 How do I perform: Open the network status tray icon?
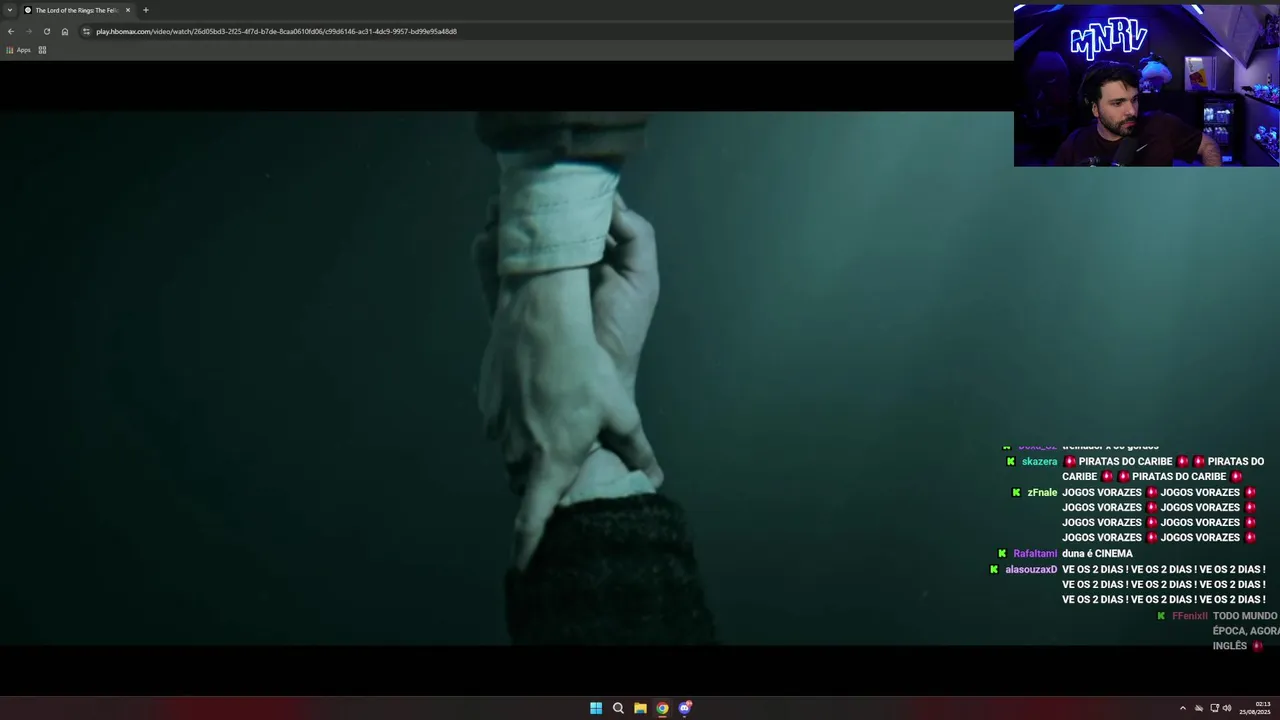coord(1214,708)
